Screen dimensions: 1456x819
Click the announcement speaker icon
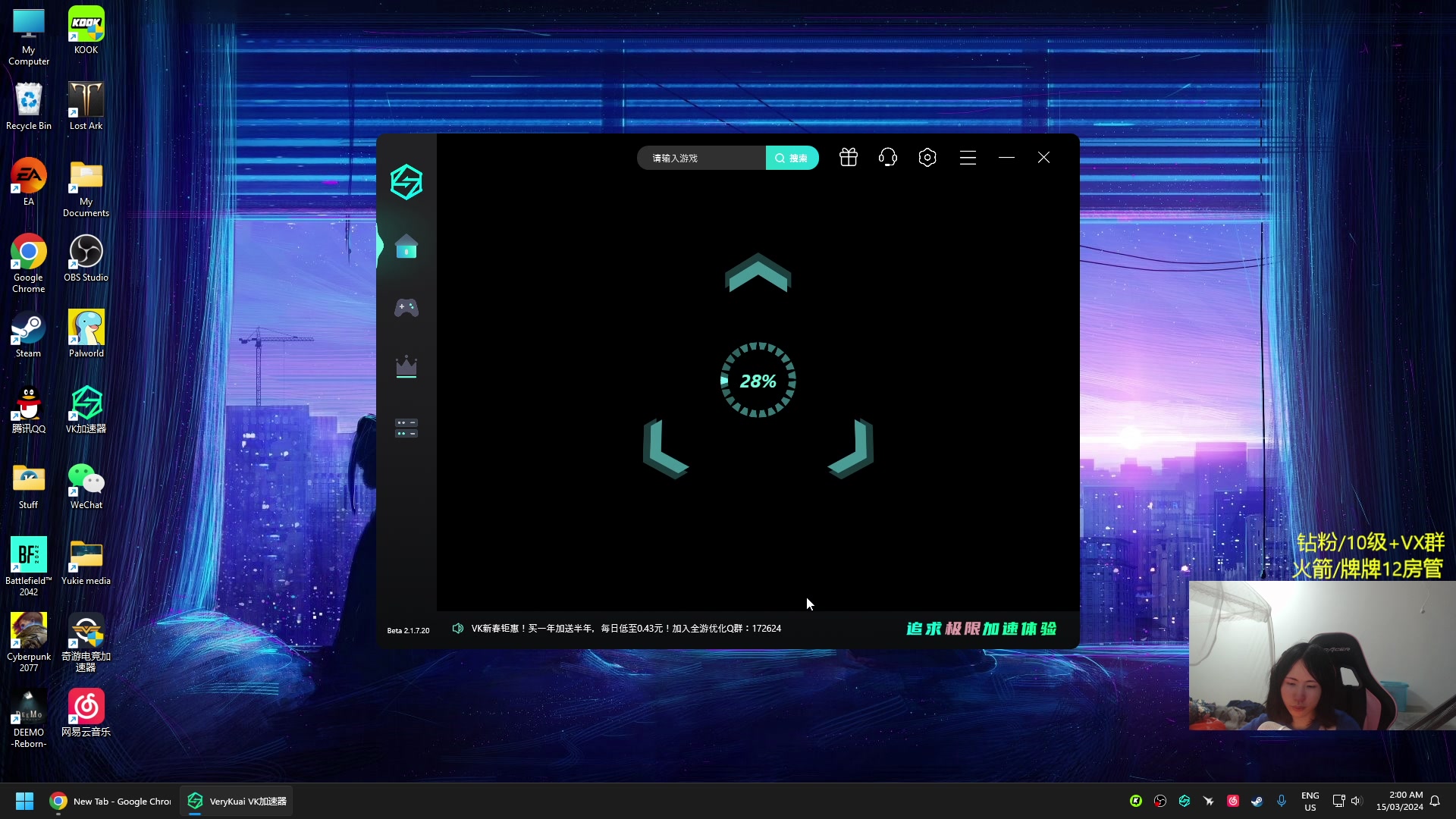coord(458,629)
